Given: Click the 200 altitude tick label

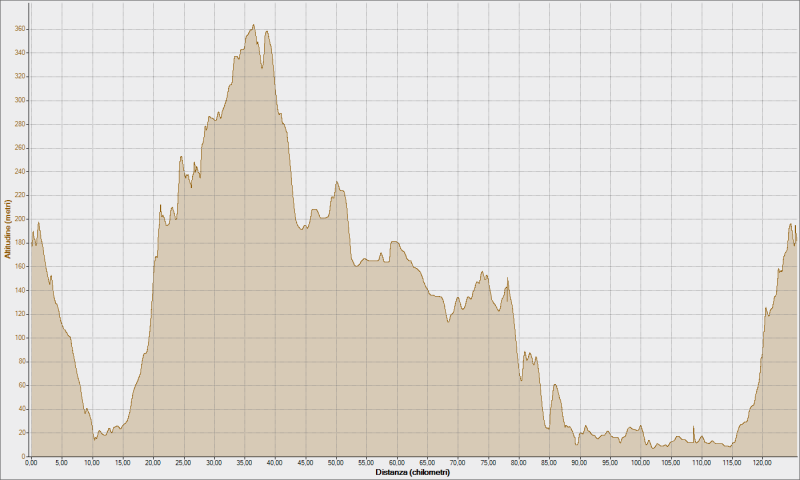Looking at the screenshot, I should [x=20, y=219].
